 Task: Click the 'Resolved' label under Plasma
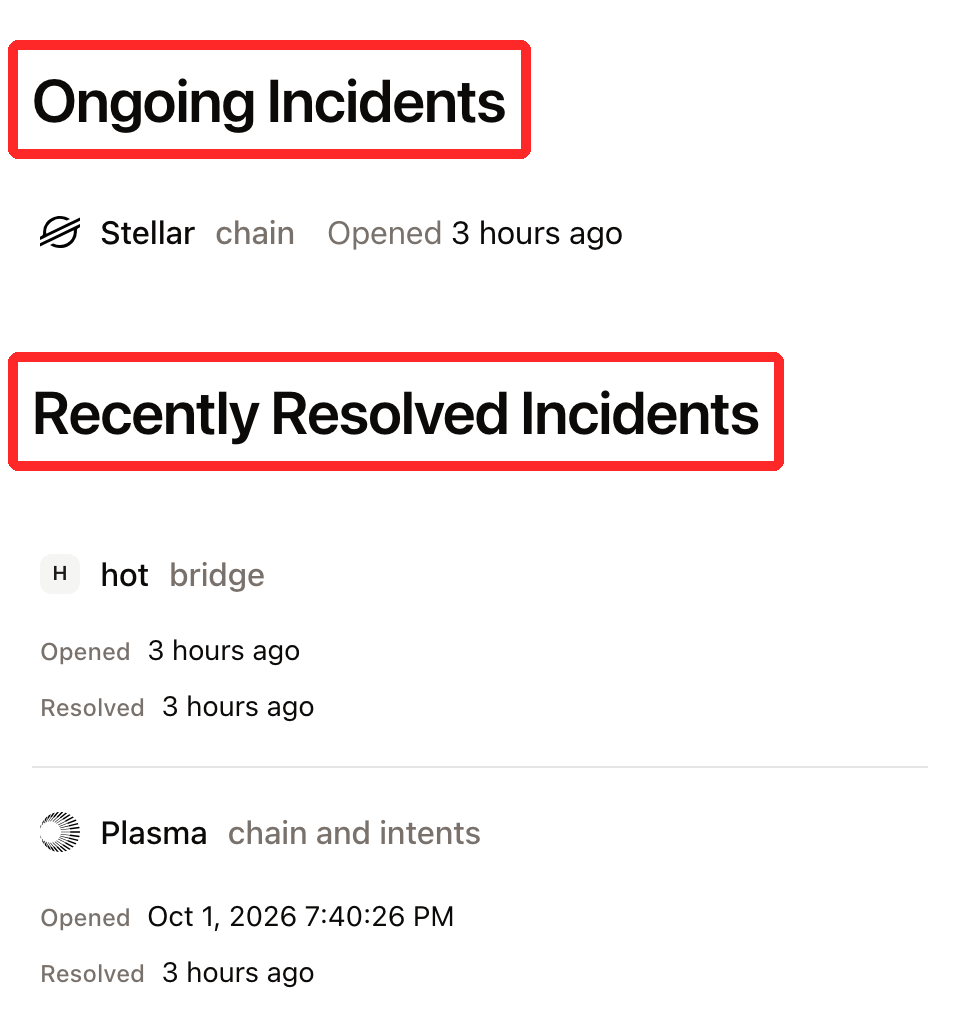pos(93,974)
